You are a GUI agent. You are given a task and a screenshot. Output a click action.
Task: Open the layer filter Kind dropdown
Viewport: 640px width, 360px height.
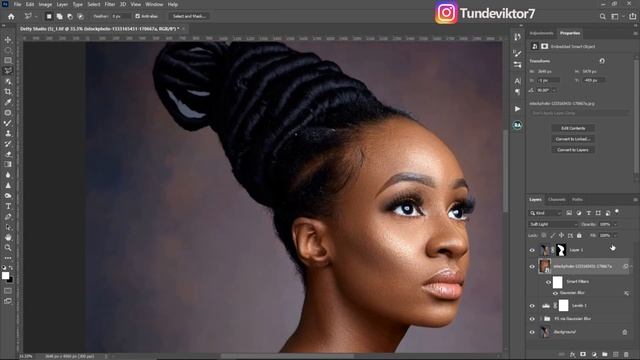tap(545, 213)
